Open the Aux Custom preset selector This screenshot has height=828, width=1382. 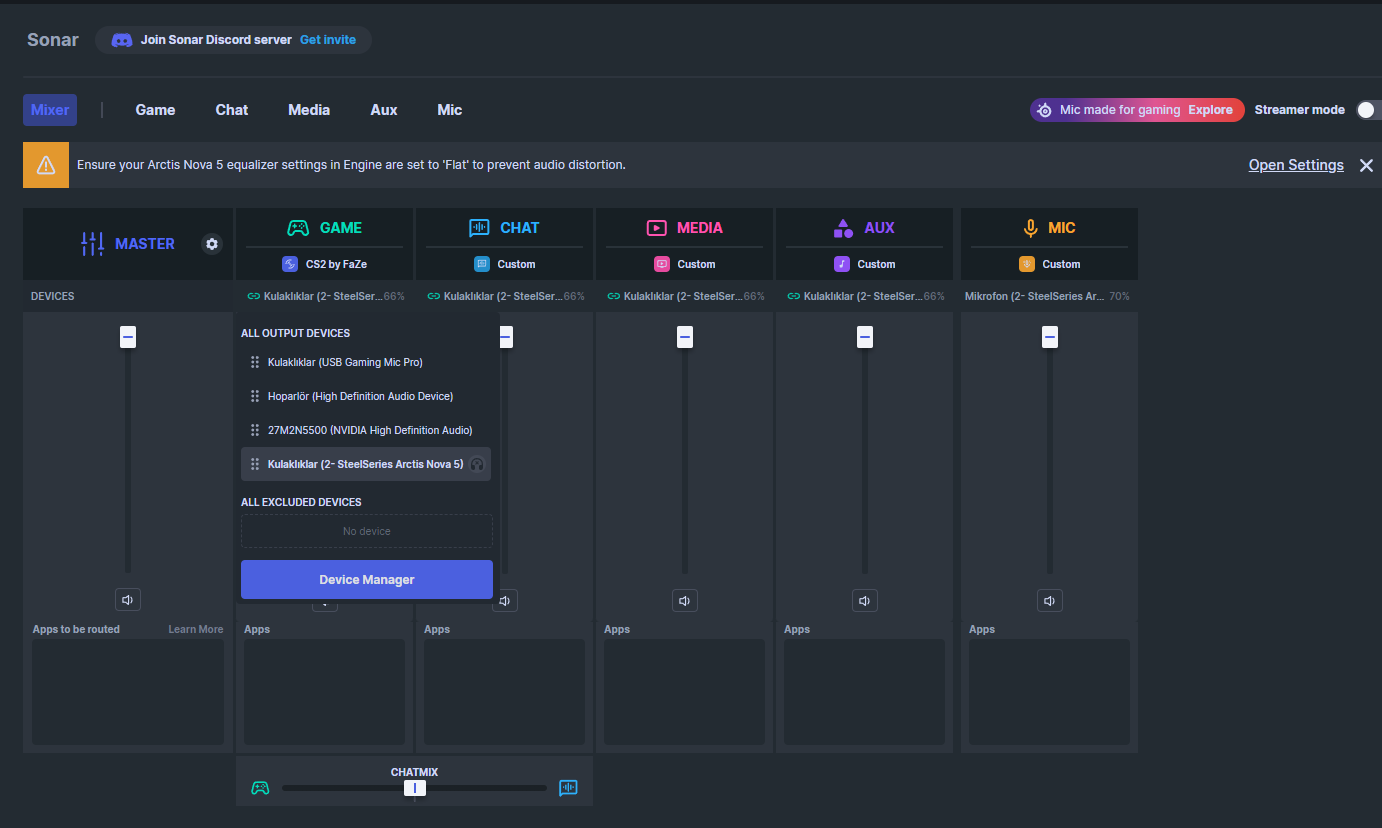865,264
